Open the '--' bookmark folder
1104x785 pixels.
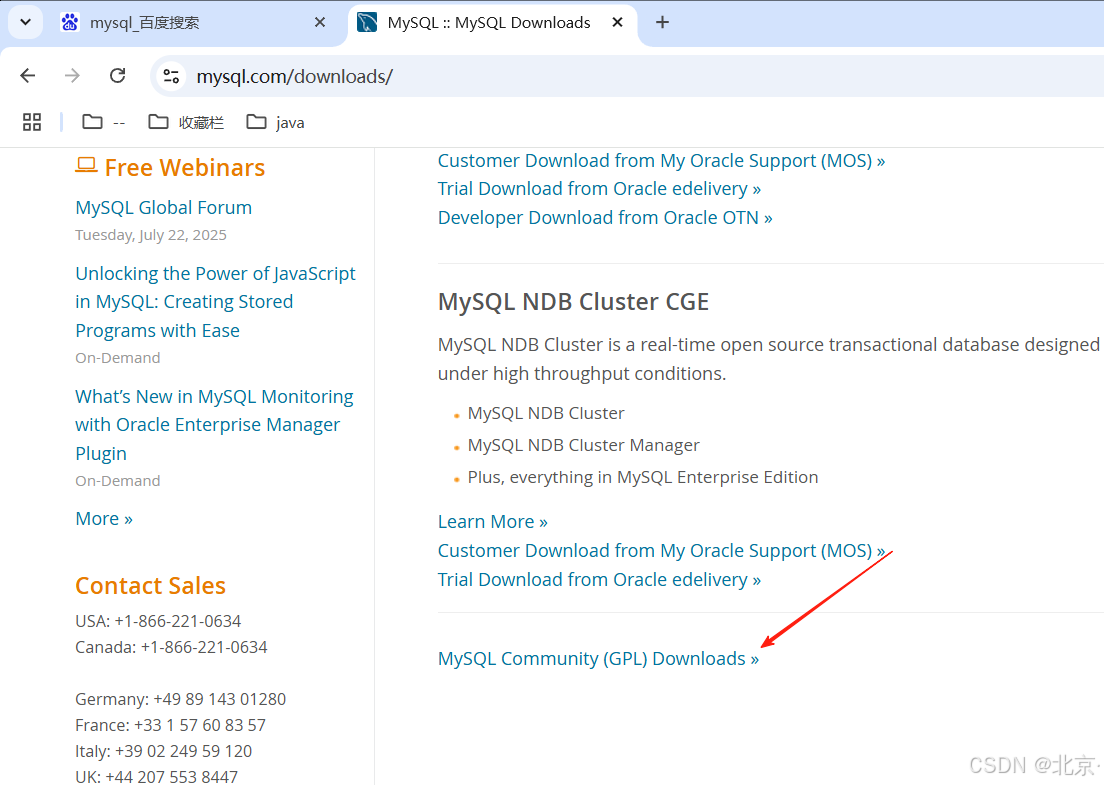(104, 123)
